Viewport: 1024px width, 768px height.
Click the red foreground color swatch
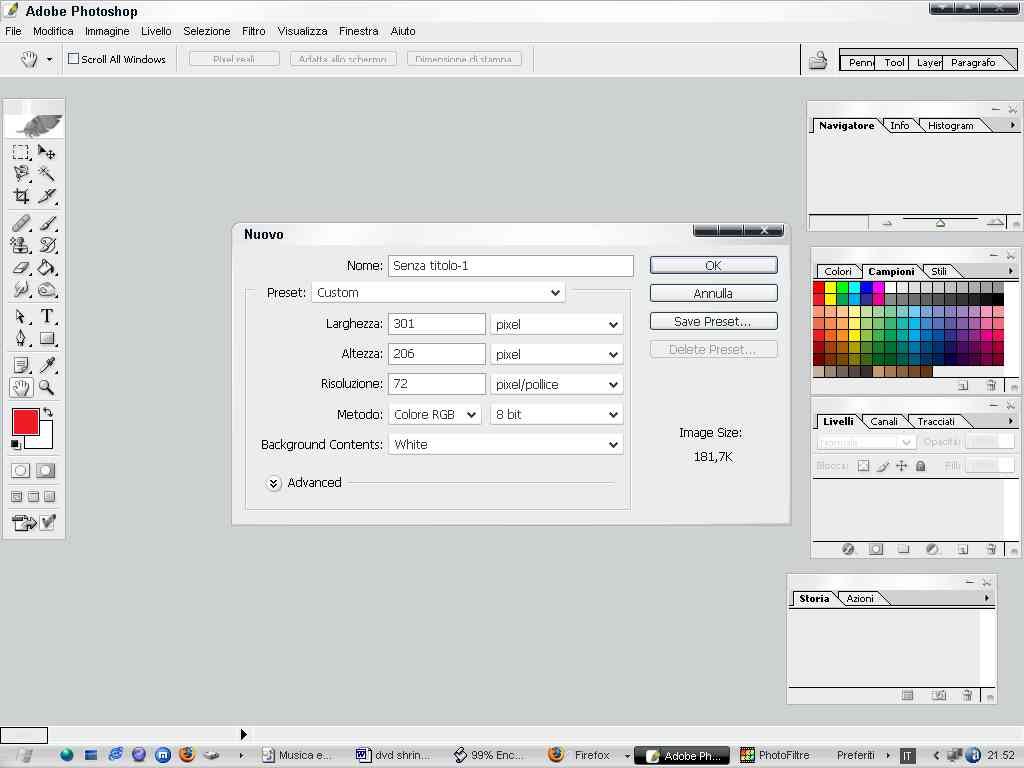pyautogui.click(x=25, y=422)
